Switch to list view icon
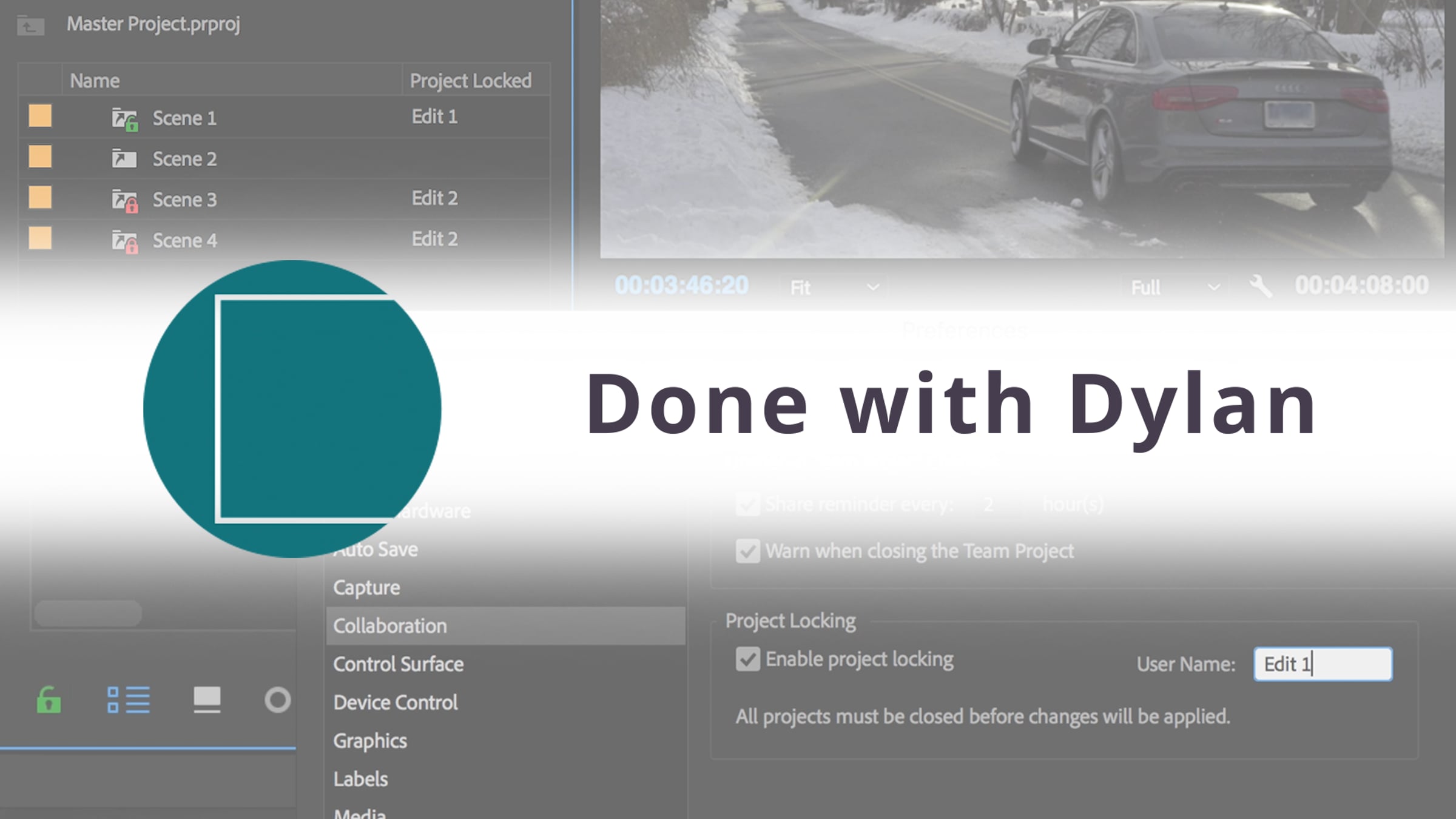 coord(128,700)
